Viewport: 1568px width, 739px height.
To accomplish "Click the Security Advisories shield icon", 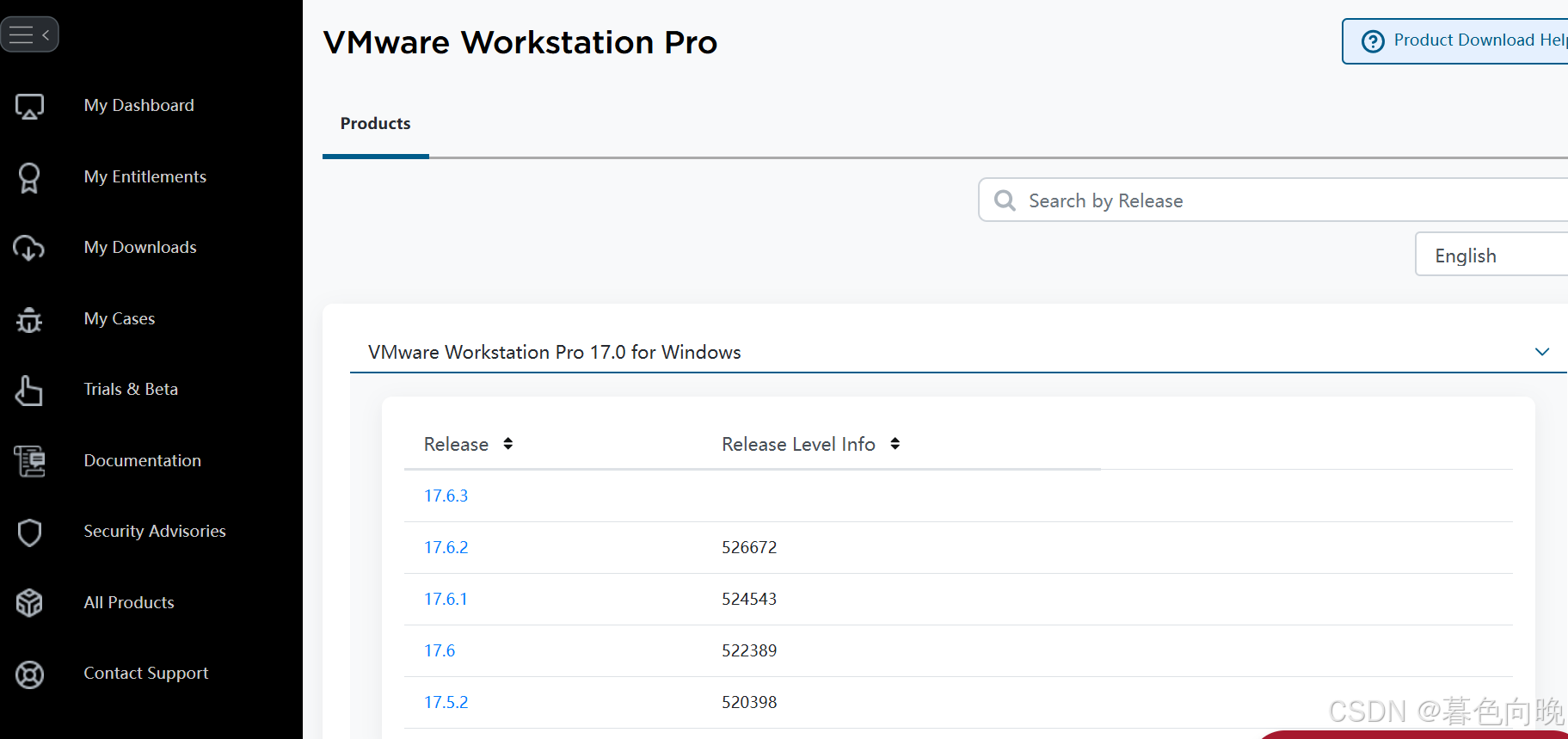I will [29, 533].
